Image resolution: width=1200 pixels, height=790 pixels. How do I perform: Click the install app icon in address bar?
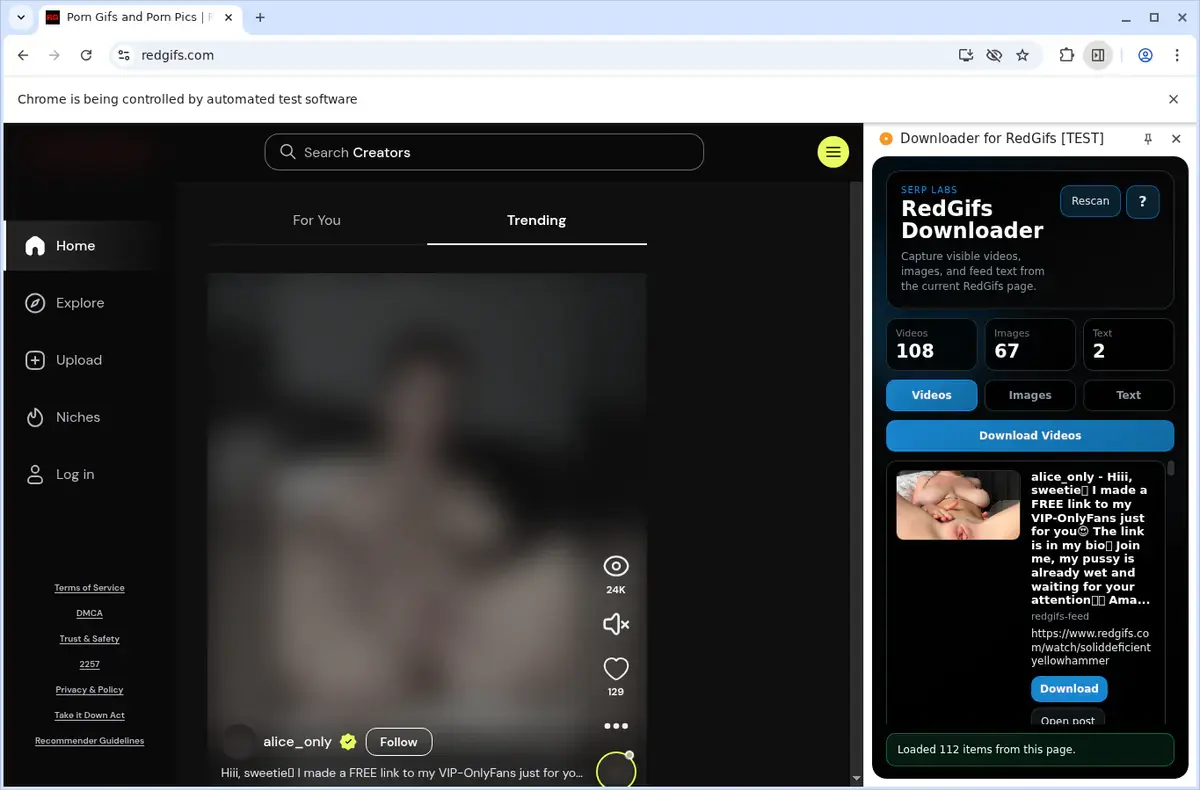tap(966, 55)
